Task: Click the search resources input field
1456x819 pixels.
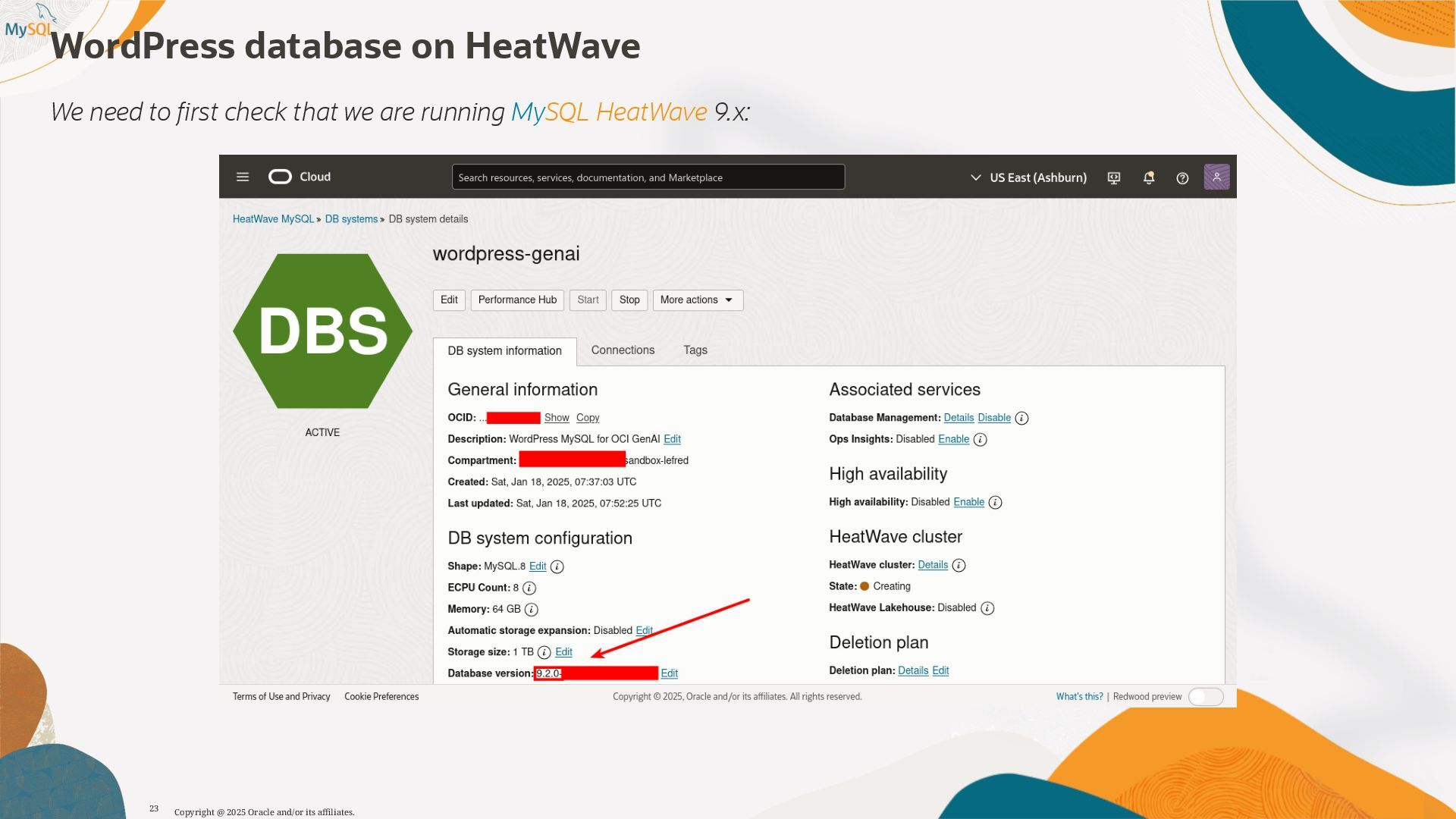Action: tap(648, 177)
